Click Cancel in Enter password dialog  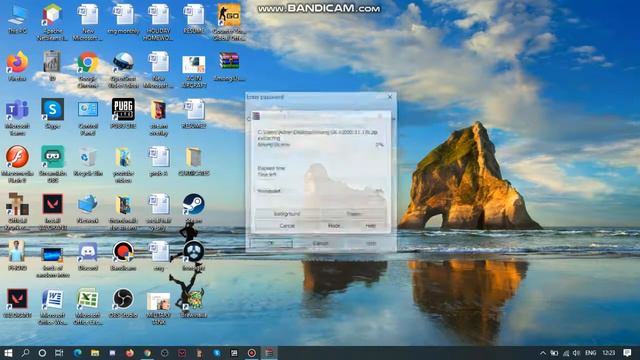coord(320,243)
